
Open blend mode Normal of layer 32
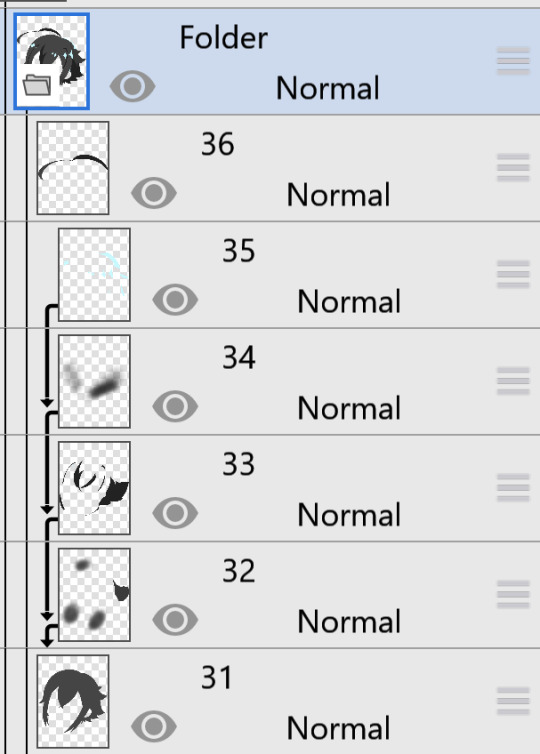349,622
